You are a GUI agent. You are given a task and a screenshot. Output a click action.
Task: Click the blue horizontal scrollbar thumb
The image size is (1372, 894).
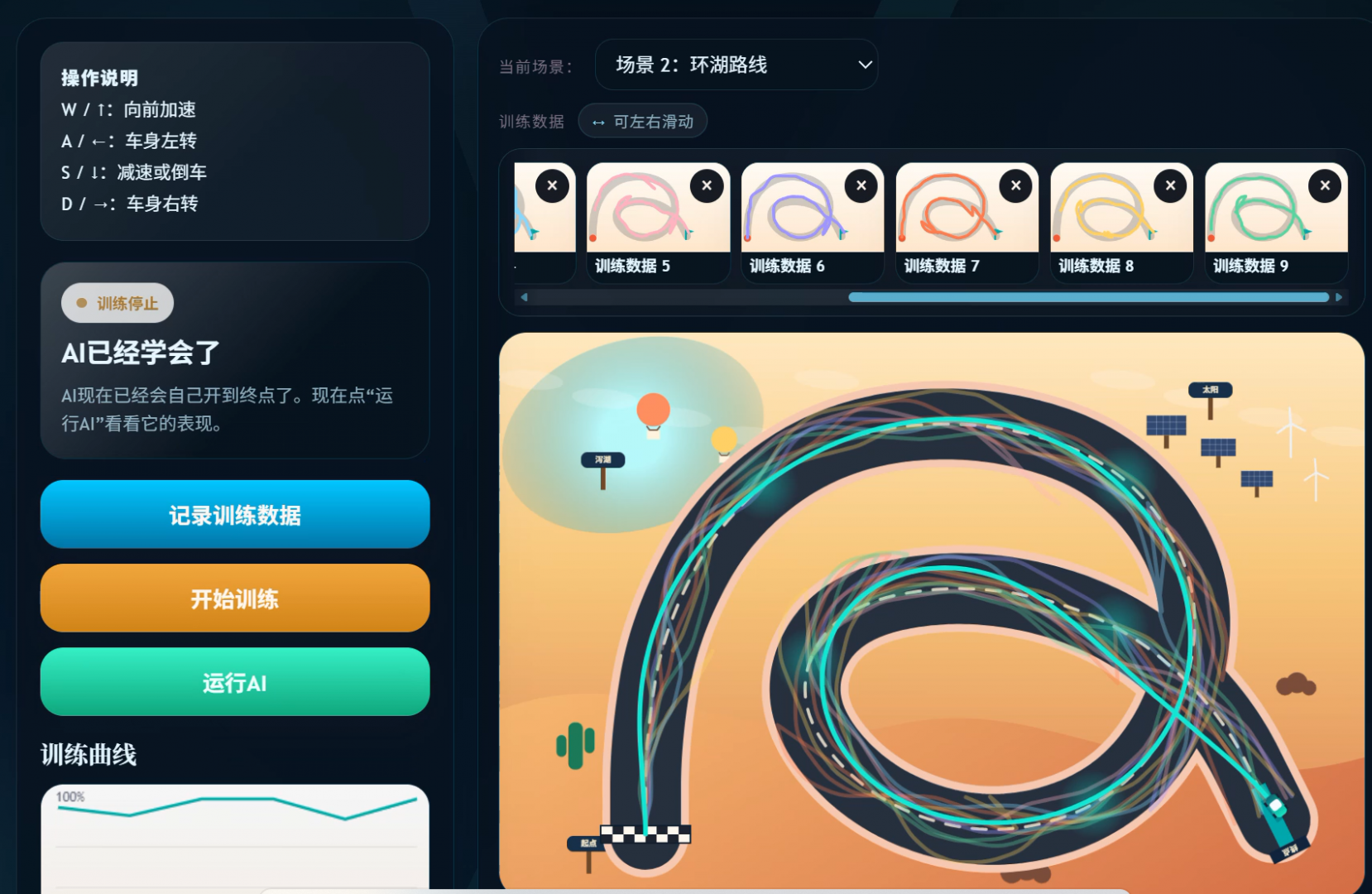click(1089, 297)
